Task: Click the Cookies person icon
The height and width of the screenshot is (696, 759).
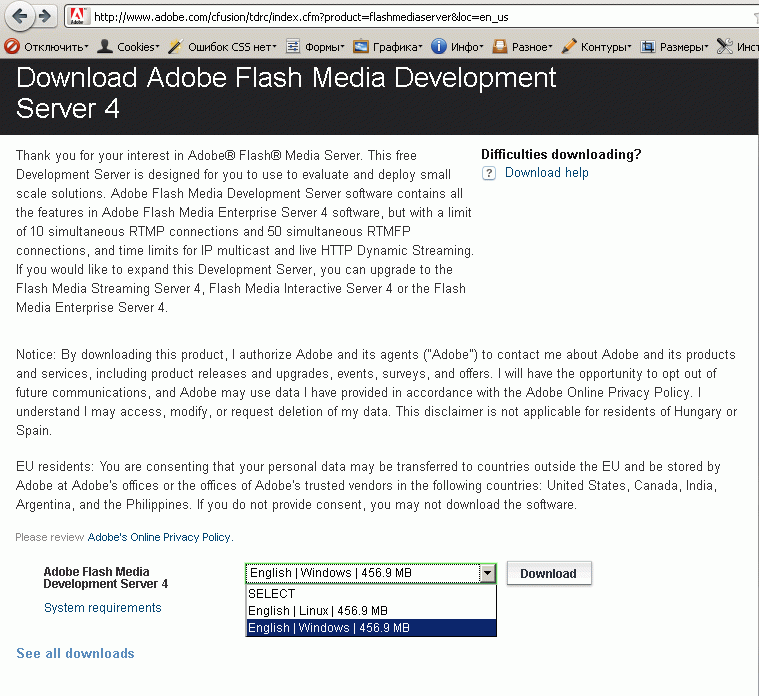Action: (105, 46)
